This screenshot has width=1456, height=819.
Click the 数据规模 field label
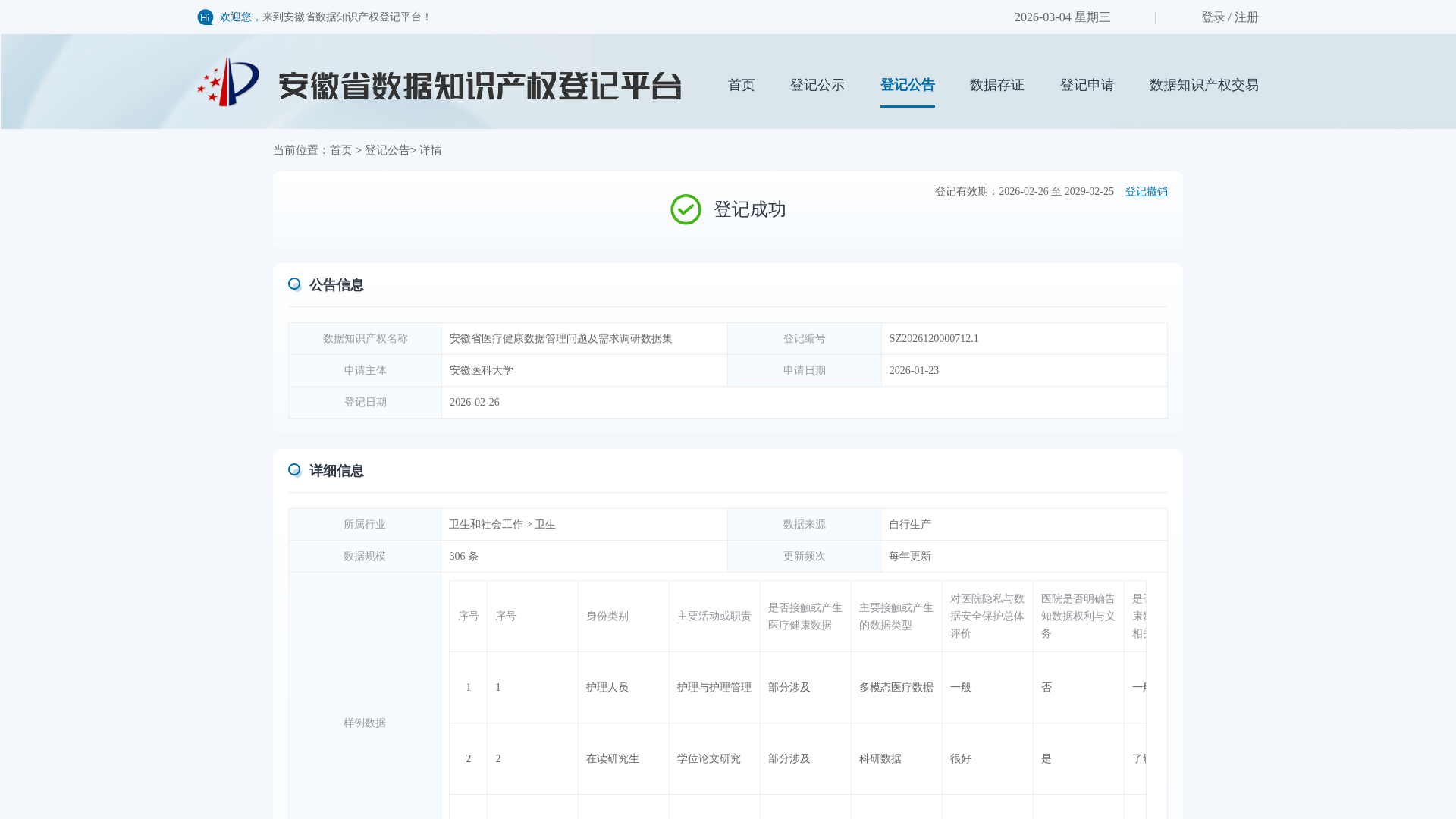coord(364,557)
